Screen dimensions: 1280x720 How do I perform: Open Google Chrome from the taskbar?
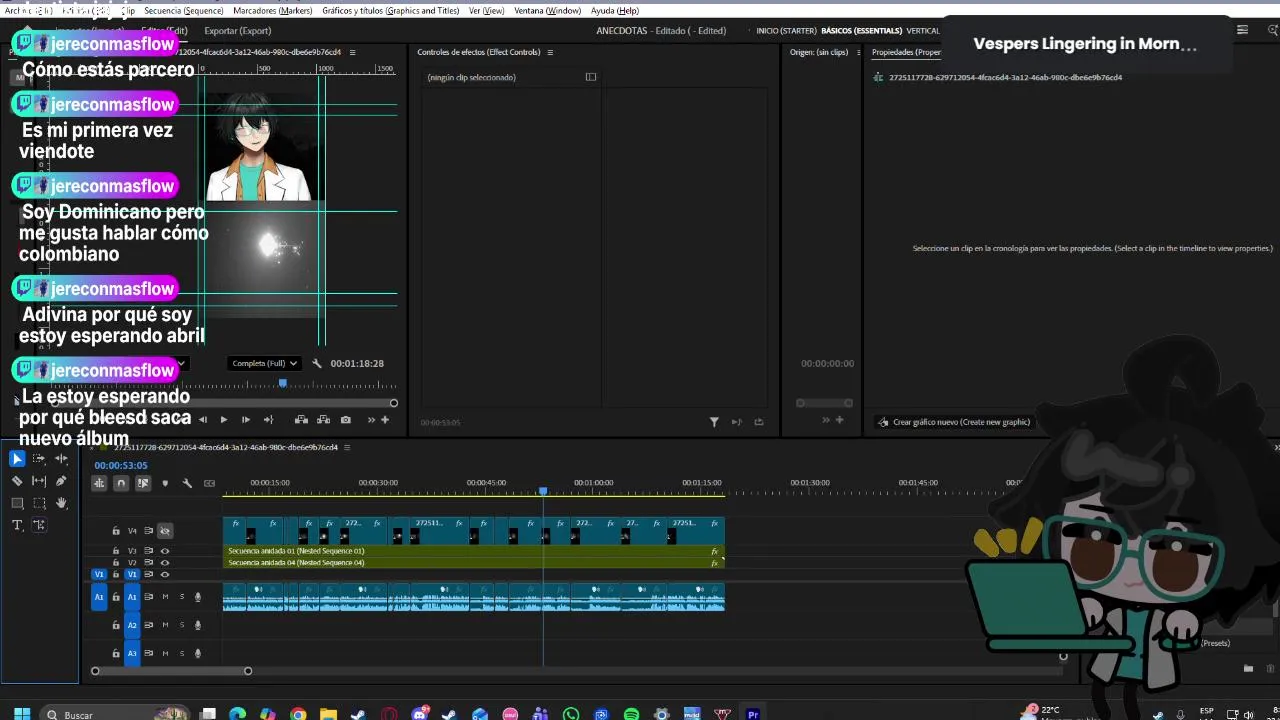298,714
